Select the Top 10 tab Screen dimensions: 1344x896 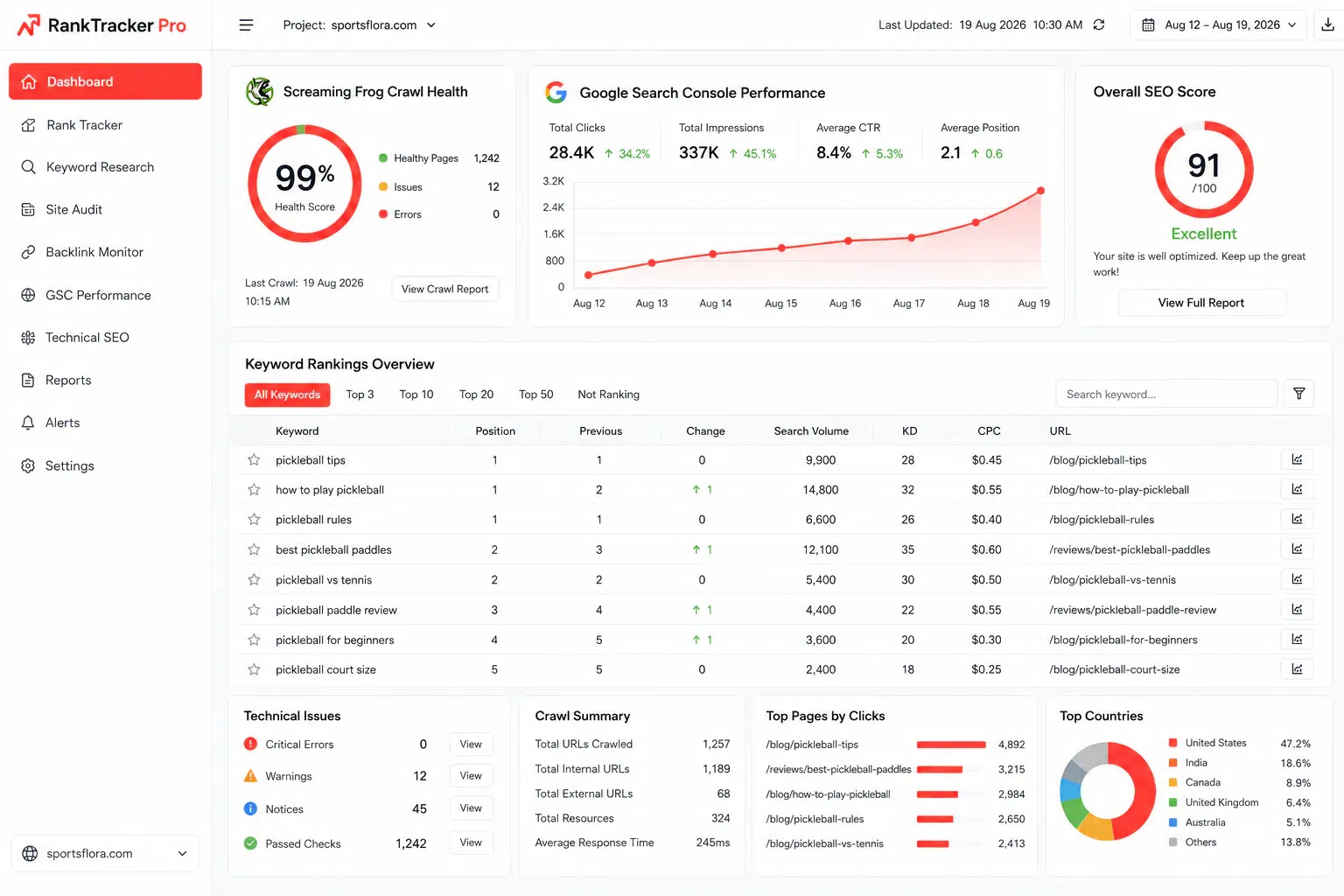click(x=416, y=395)
